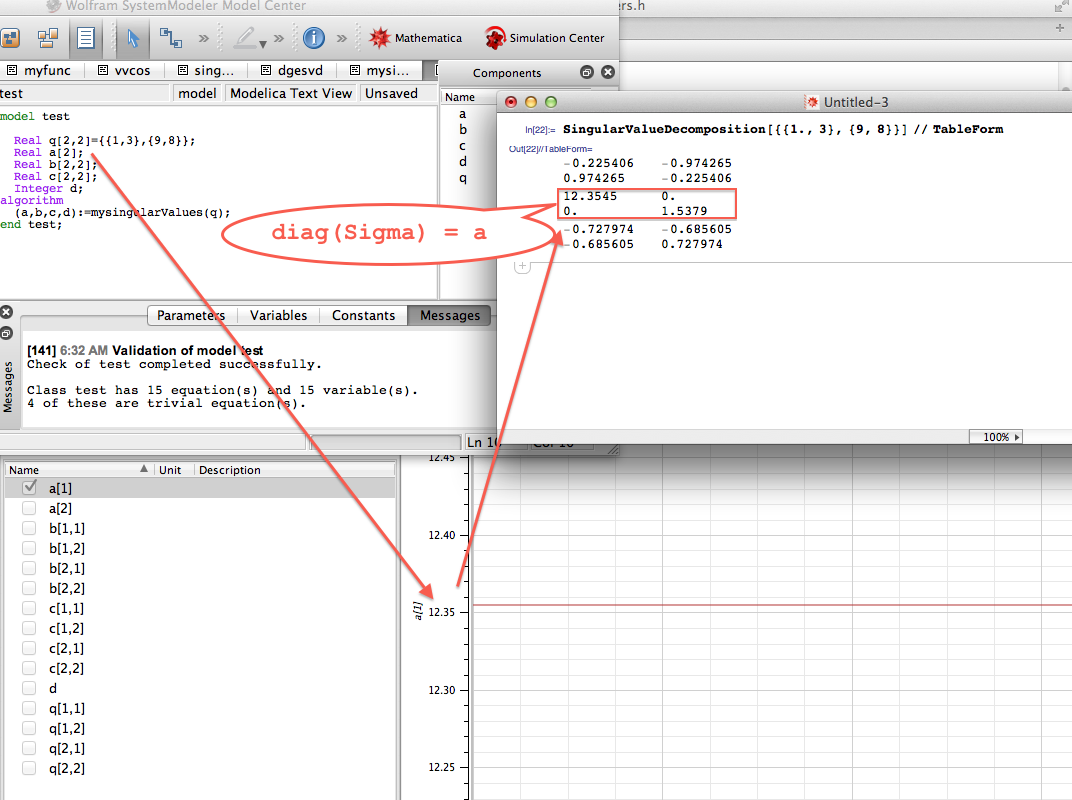Click the Unsaved status label
Screen dimensions: 1072x800
point(391,94)
